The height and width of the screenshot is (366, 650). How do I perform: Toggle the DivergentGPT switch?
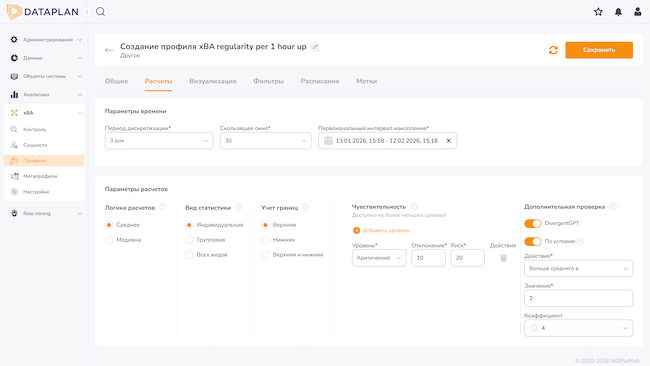(x=533, y=223)
